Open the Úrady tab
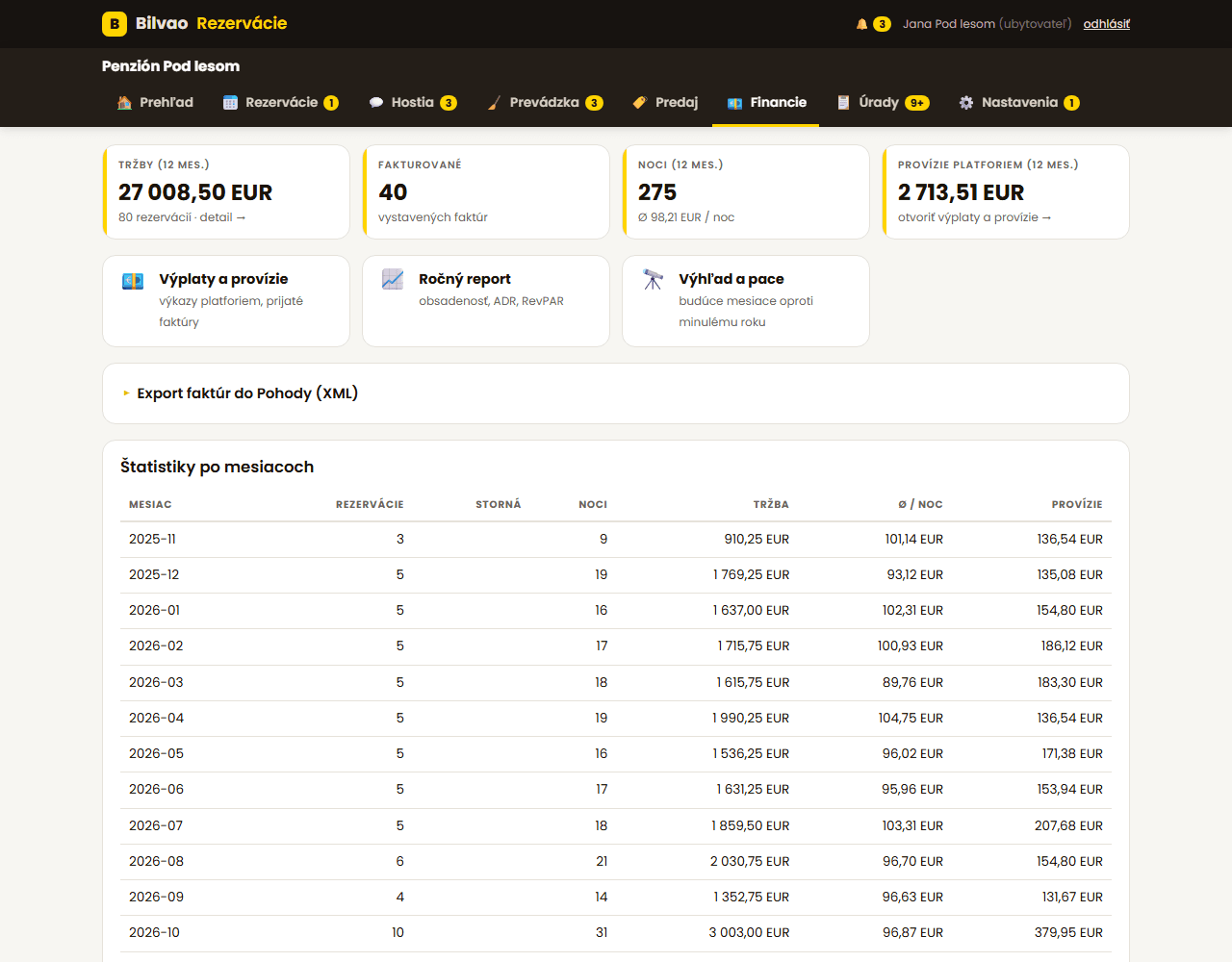Viewport: 1232px width, 962px height. click(883, 103)
